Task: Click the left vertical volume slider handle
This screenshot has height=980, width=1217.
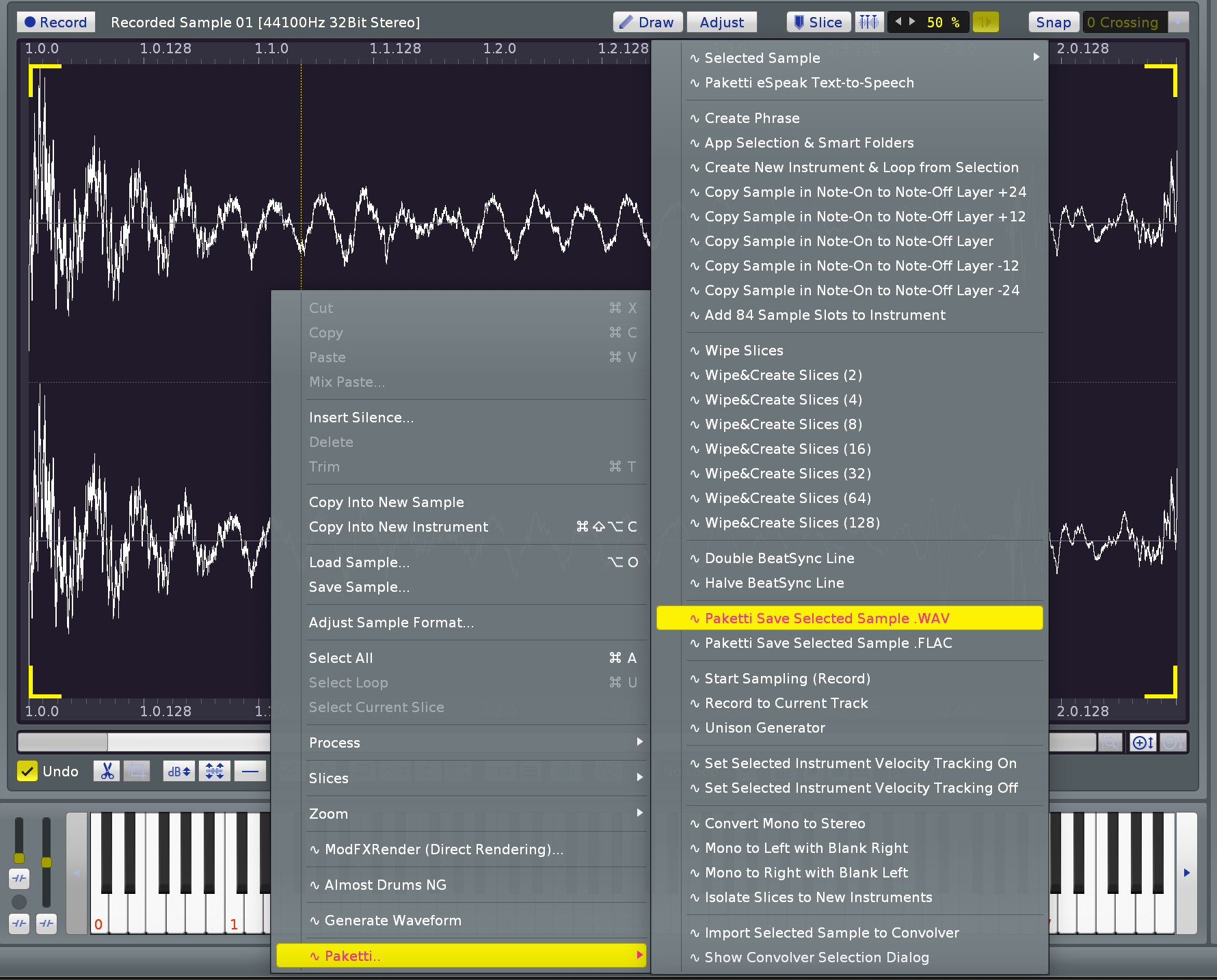Action: coord(19,858)
